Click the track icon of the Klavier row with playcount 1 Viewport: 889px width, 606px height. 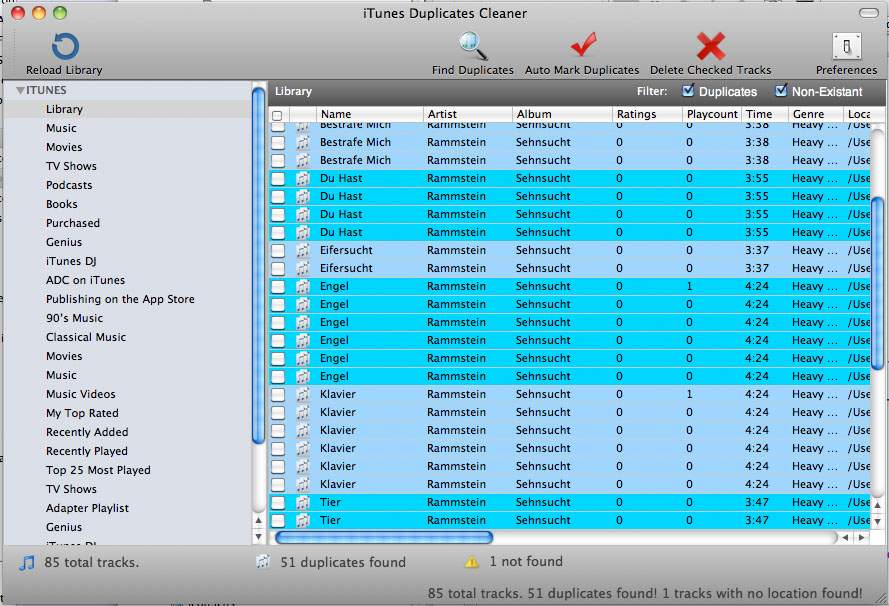tap(303, 394)
